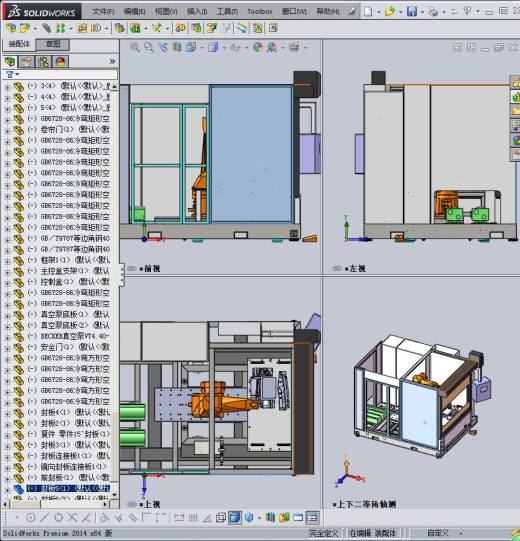
Task: Click the Zoom to Fit magnifier icon
Action: (x=135, y=47)
